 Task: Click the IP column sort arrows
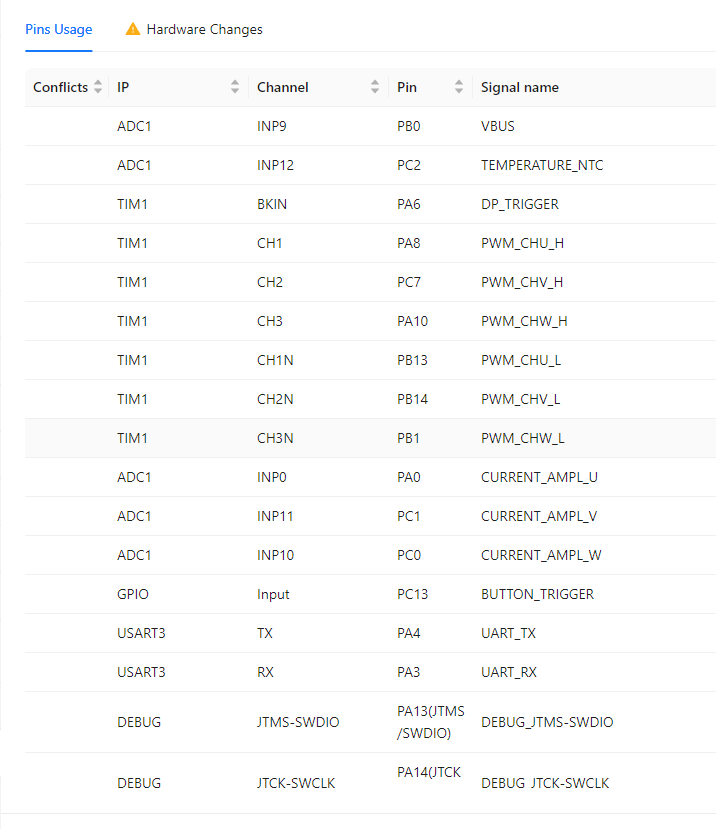235,87
